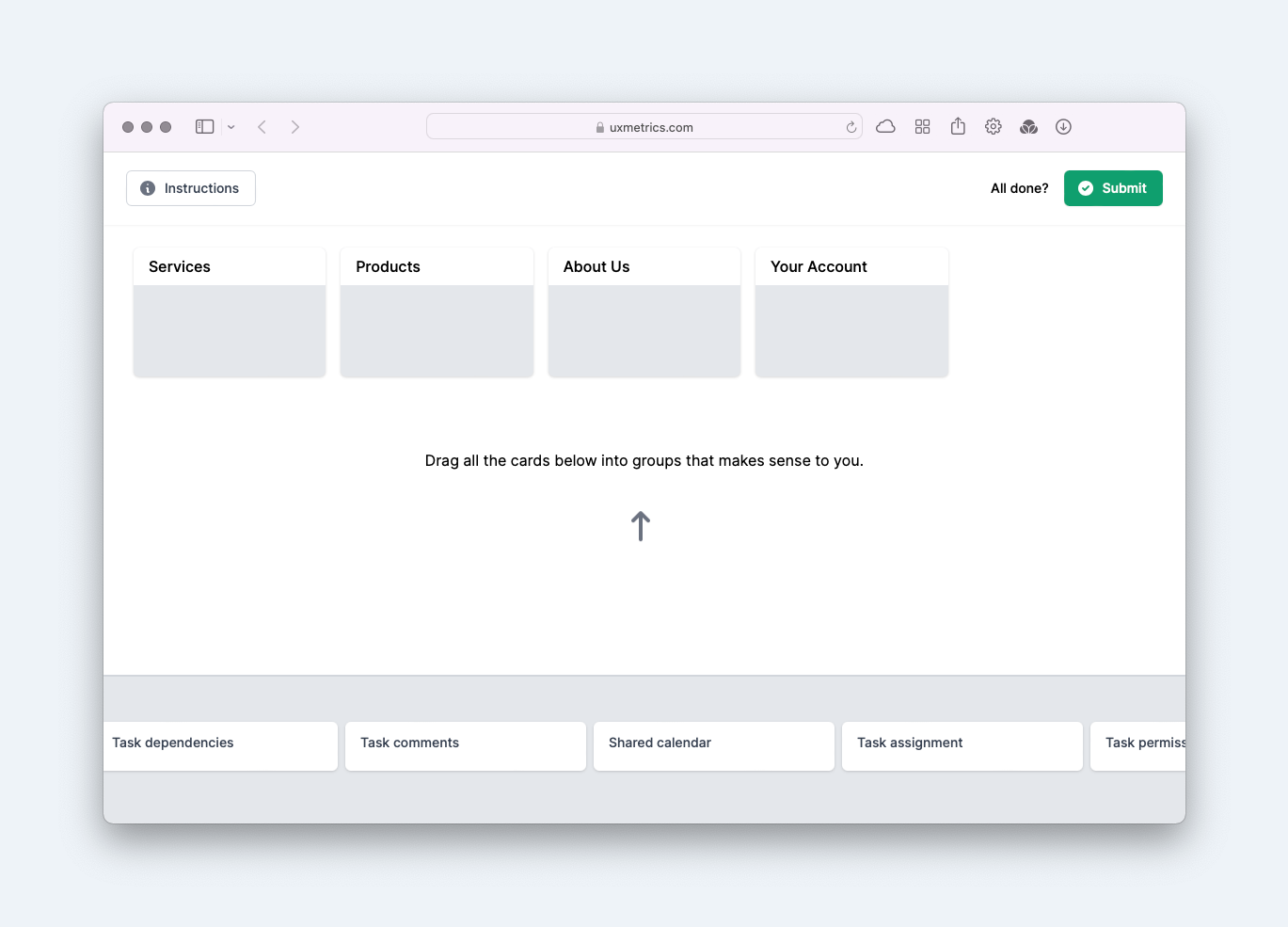Go back with the browser back arrow
This screenshot has width=1288, height=927.
[262, 127]
